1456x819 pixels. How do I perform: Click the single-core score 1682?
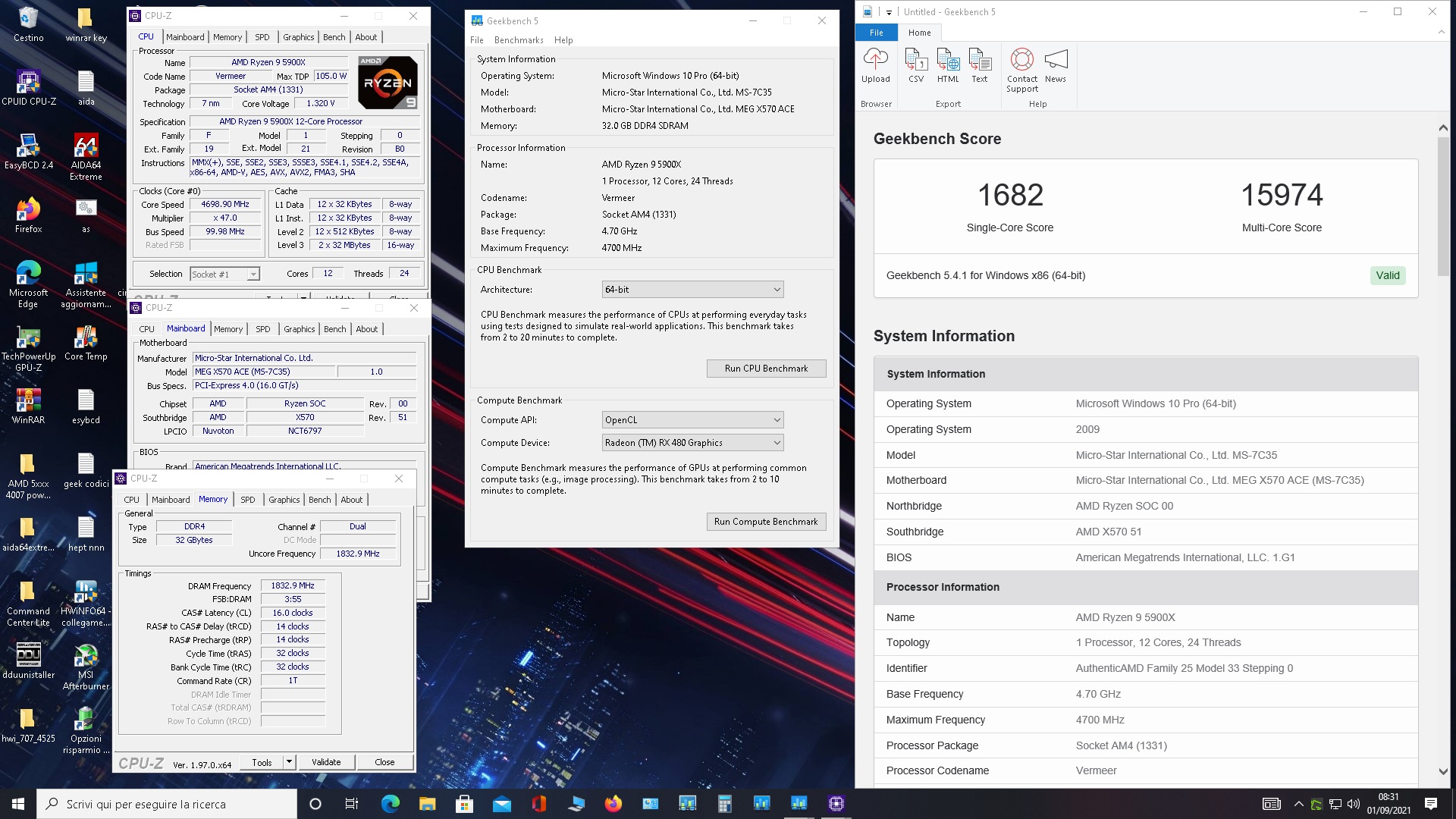tap(1010, 196)
